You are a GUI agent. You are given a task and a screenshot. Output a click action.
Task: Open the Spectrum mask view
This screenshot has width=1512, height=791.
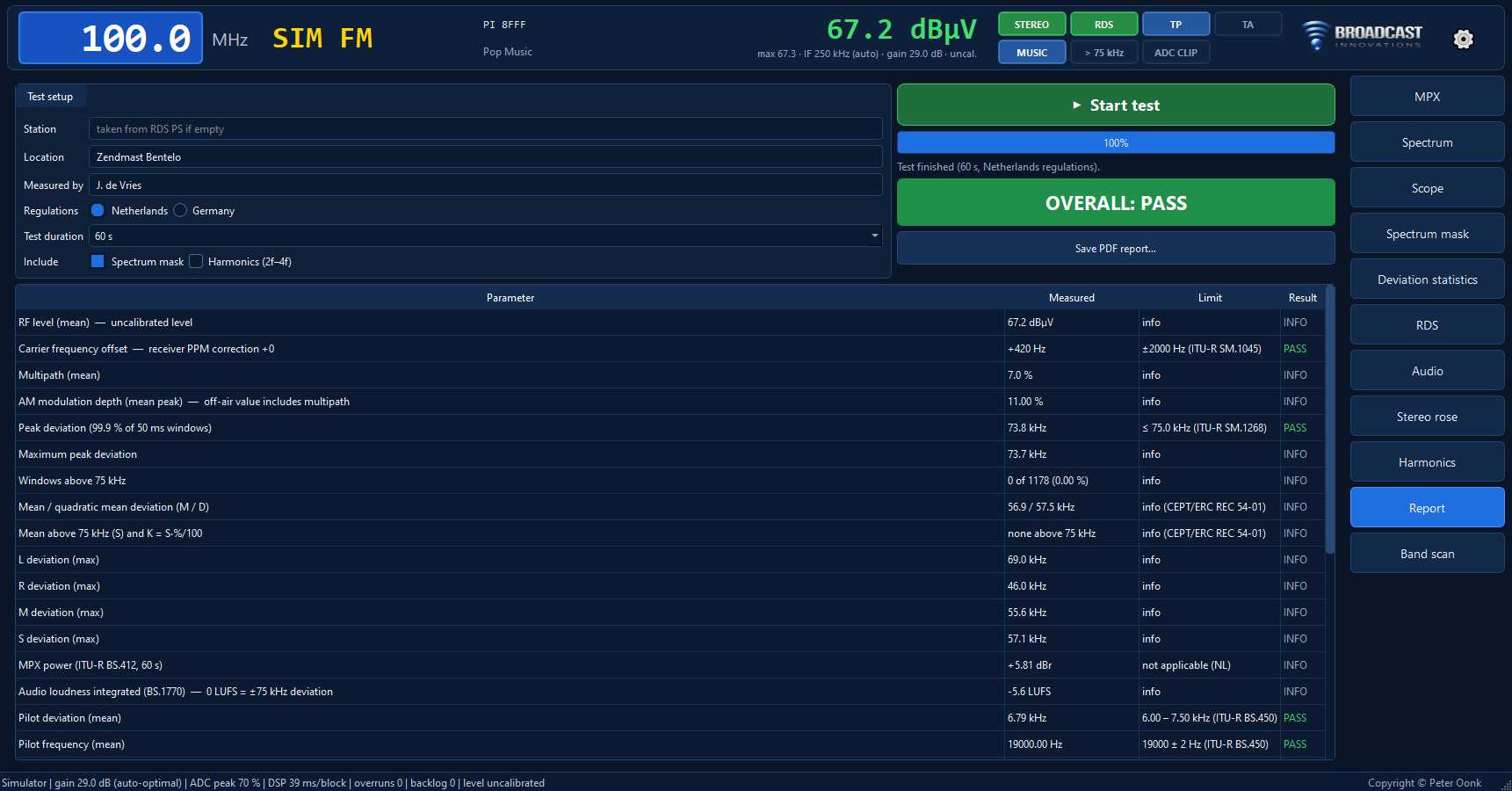(x=1427, y=234)
